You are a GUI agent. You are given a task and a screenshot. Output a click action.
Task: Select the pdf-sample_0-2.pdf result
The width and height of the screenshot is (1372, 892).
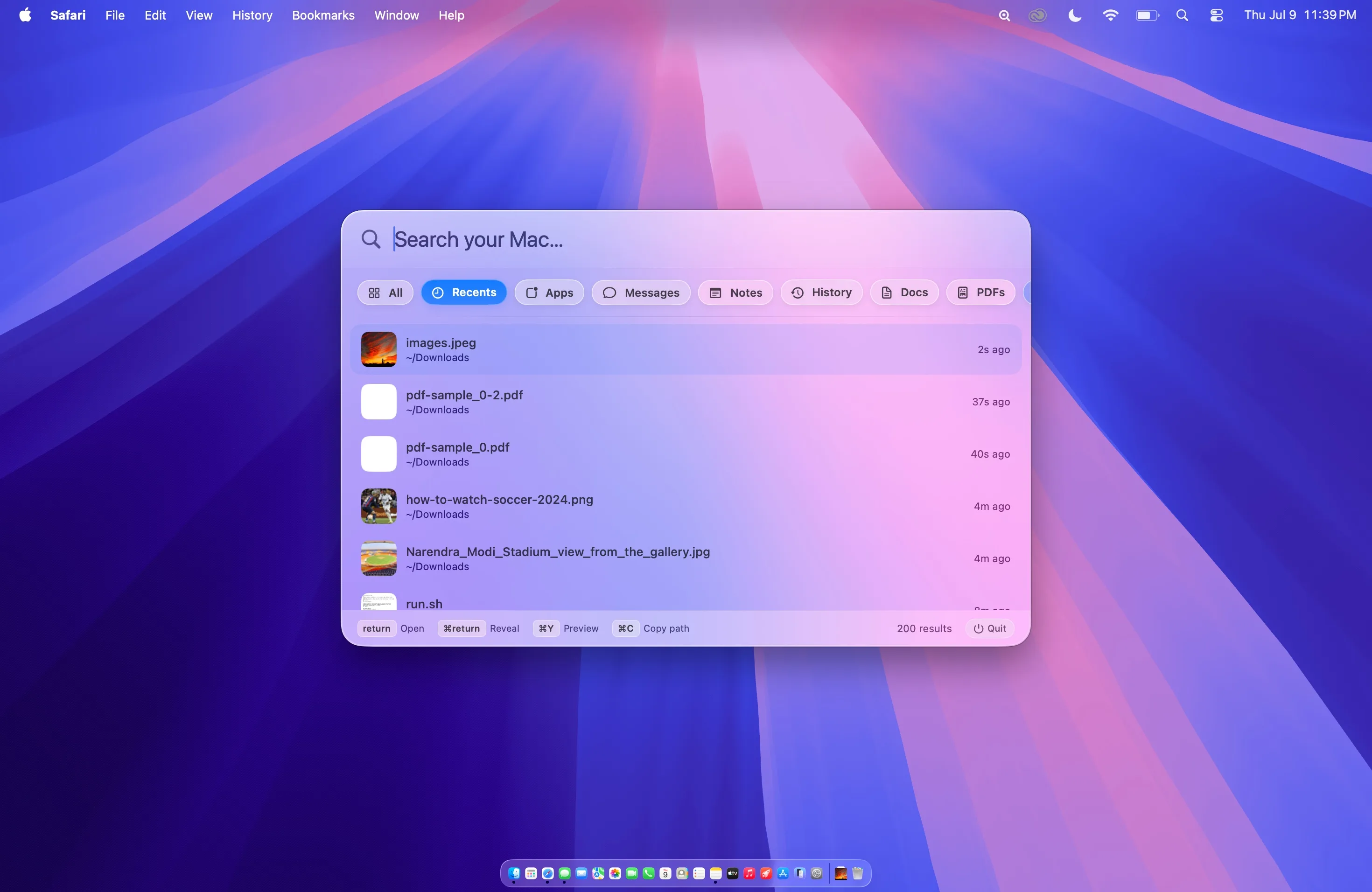tap(686, 402)
